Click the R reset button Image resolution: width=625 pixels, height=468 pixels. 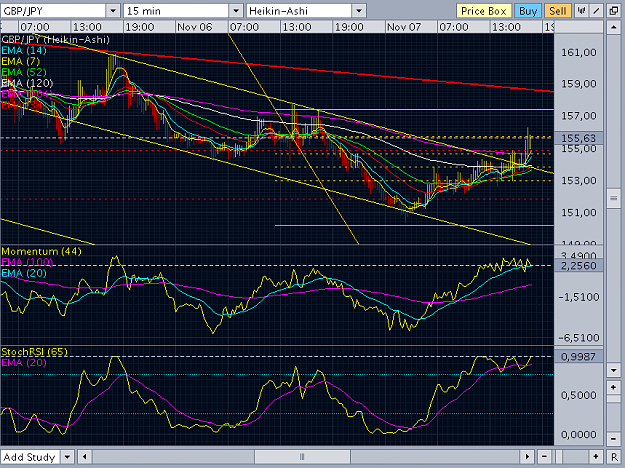tap(614, 457)
